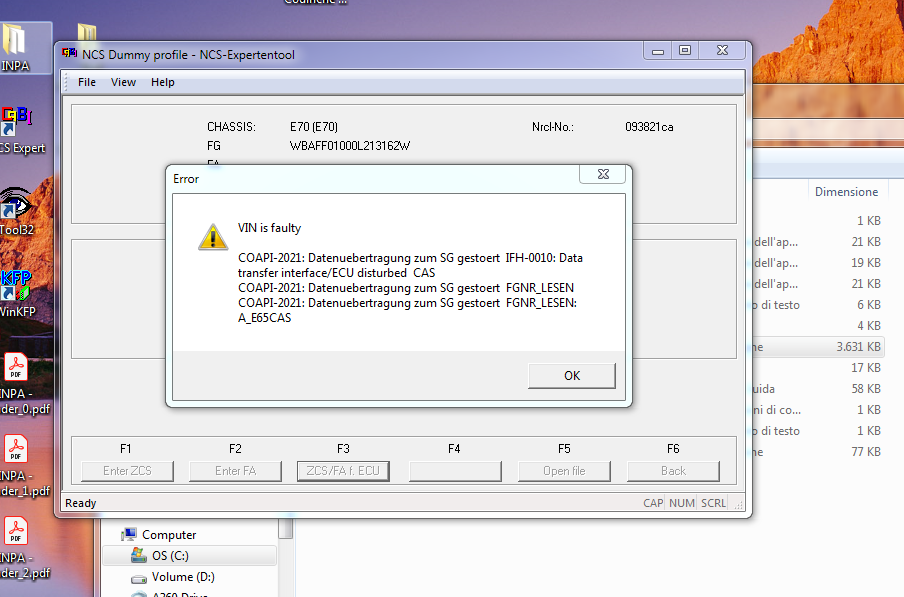Click the CAP status bar indicator
Image resolution: width=904 pixels, height=597 pixels.
click(653, 503)
